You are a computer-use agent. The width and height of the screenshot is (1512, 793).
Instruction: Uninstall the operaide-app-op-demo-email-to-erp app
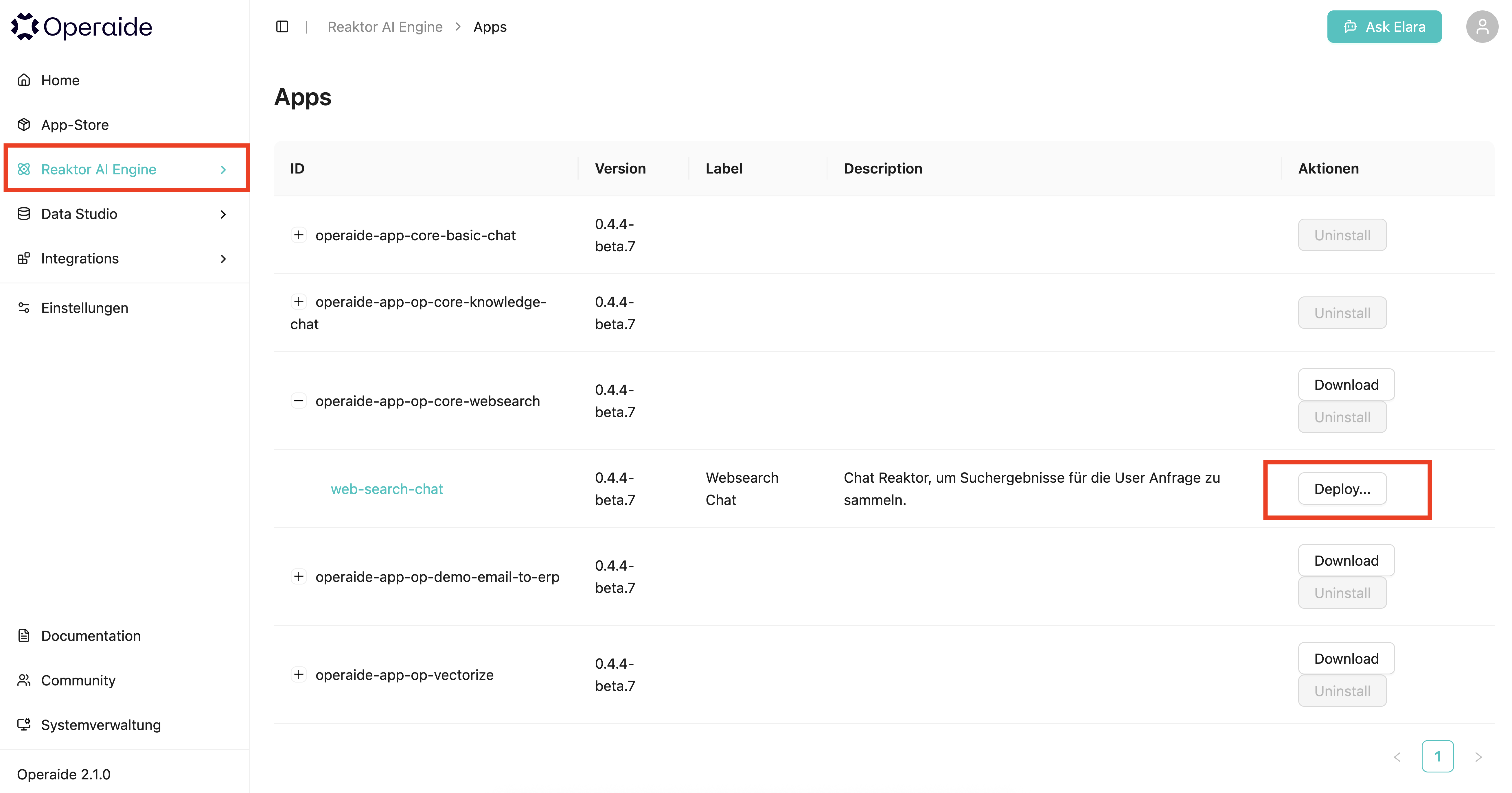[1342, 593]
